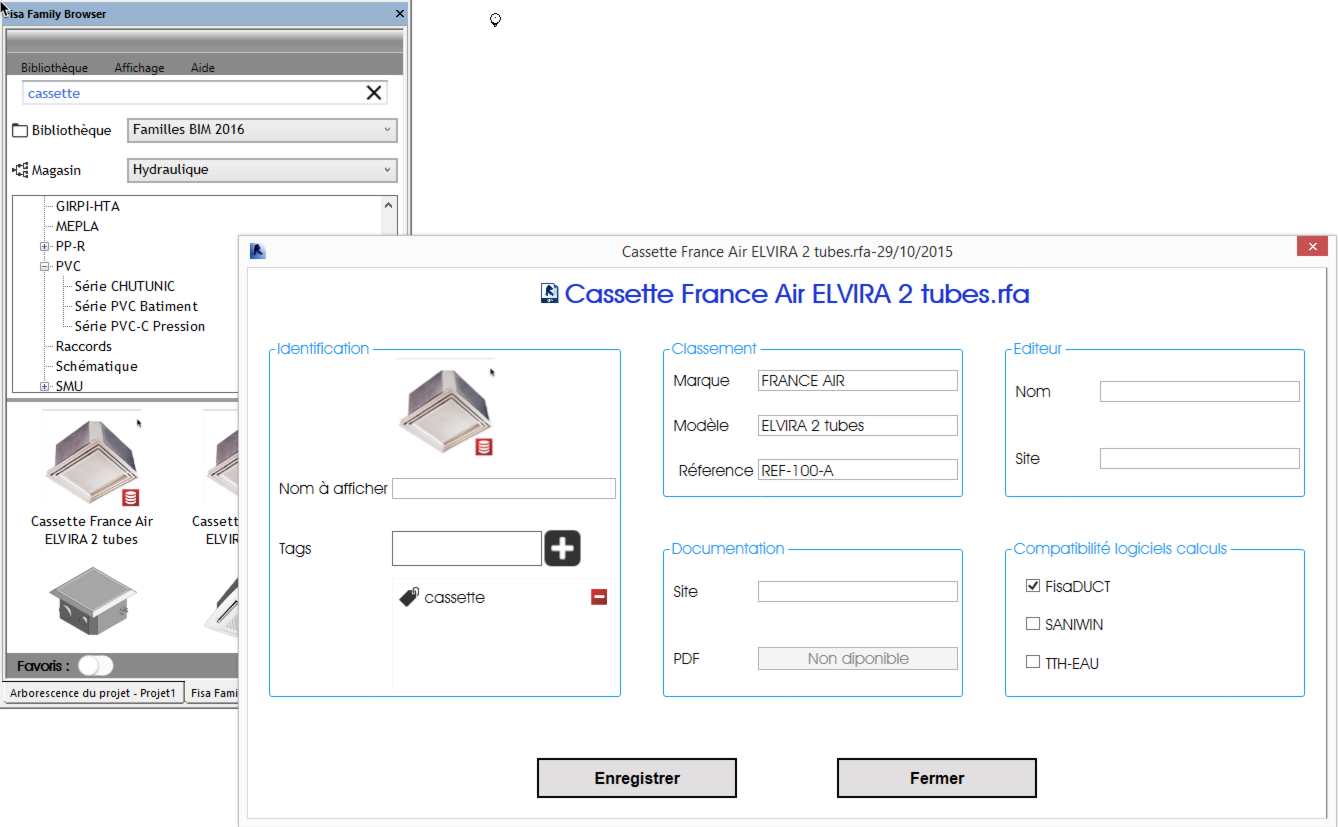Open the Affichage menu
Screen dimensions: 1338x827
click(139, 68)
